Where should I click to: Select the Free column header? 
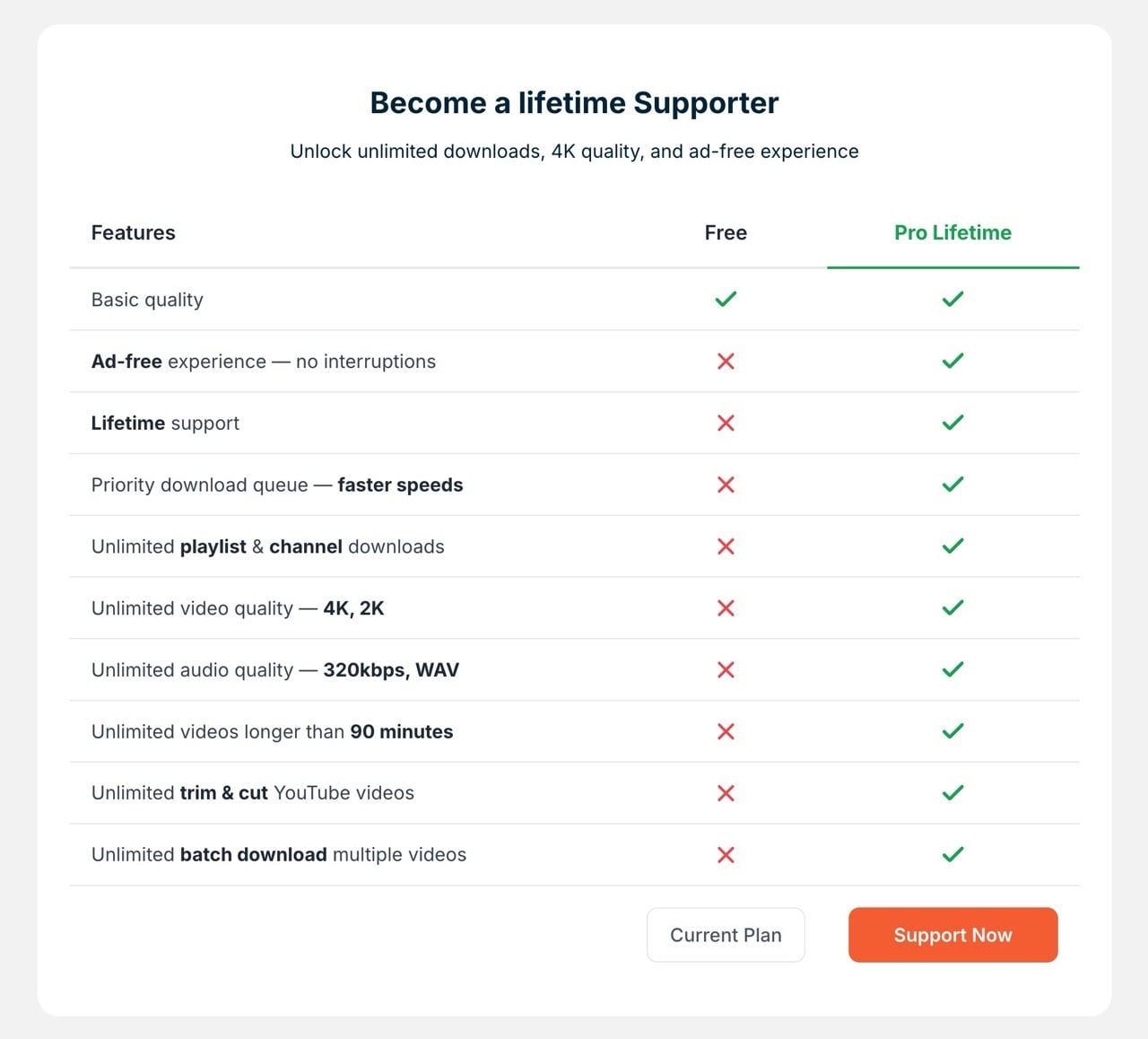coord(726,232)
